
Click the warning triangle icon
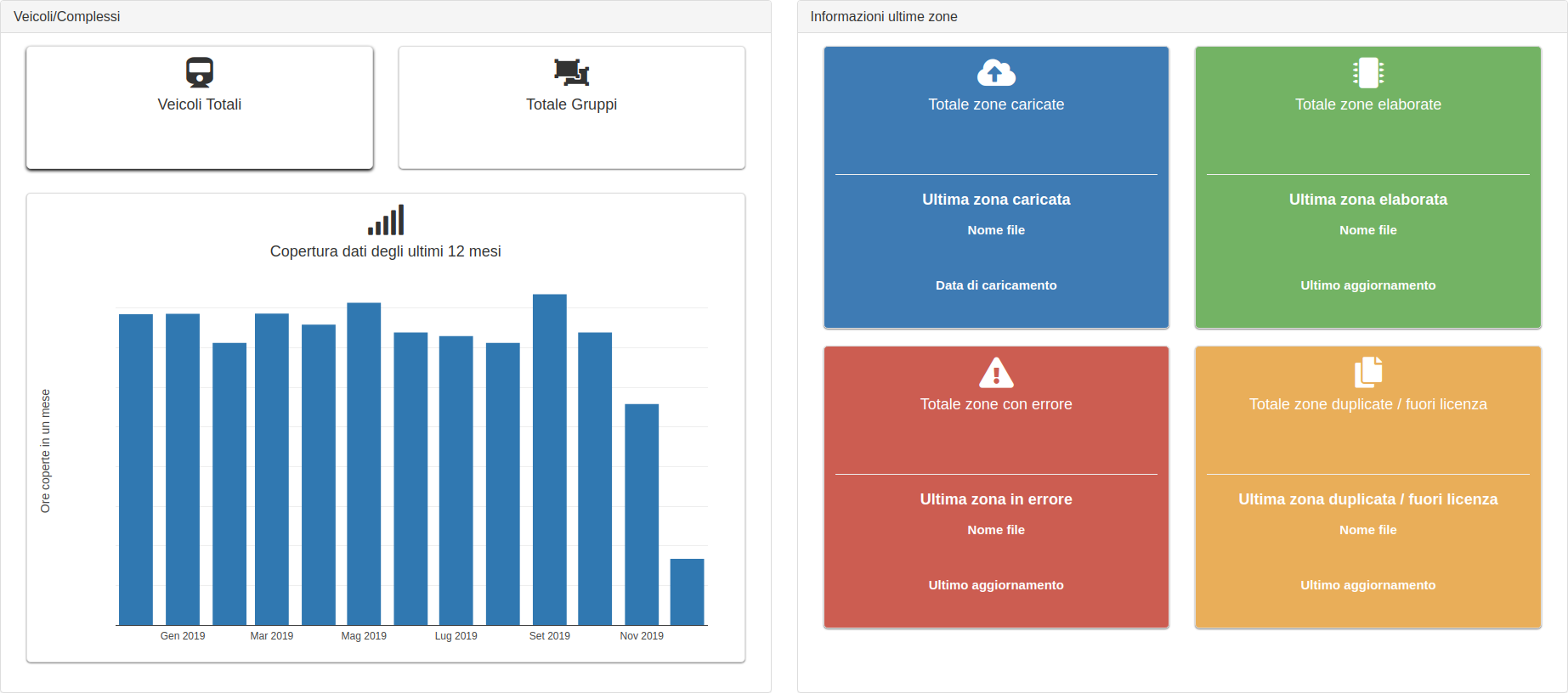pos(996,372)
